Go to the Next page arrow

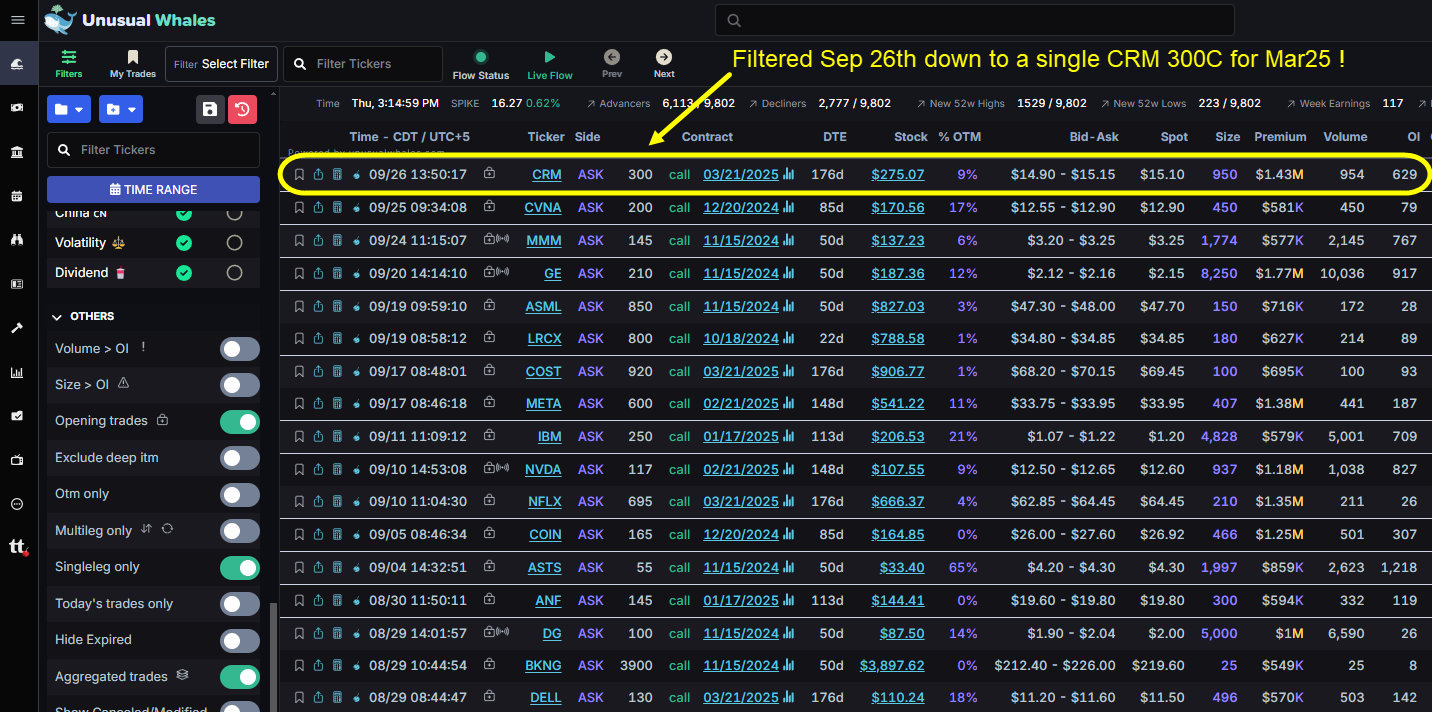[664, 65]
